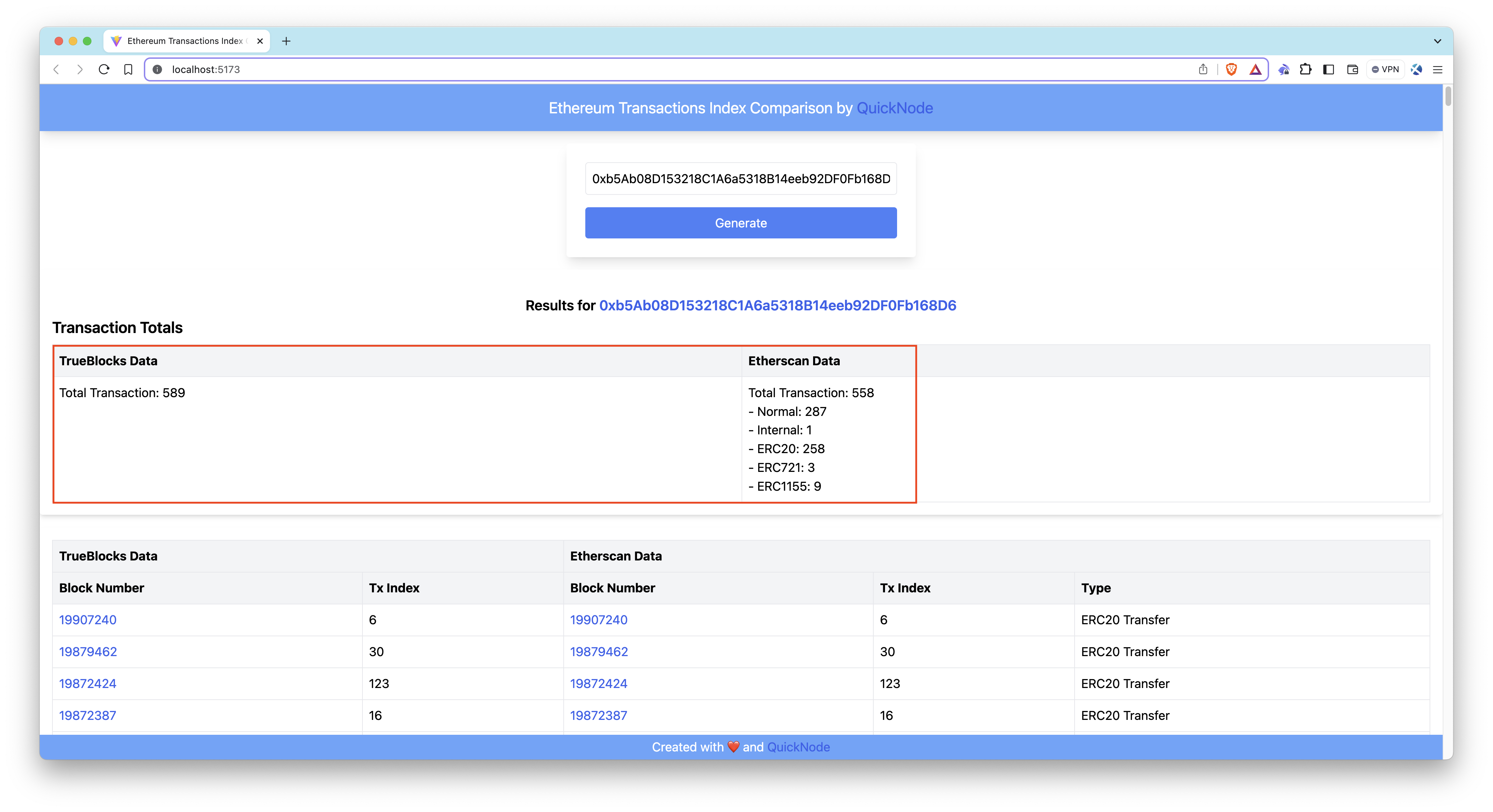Screen dimensions: 1493x812
Task: Click '- ERC1155: 9' line
Action: pyautogui.click(x=784, y=486)
